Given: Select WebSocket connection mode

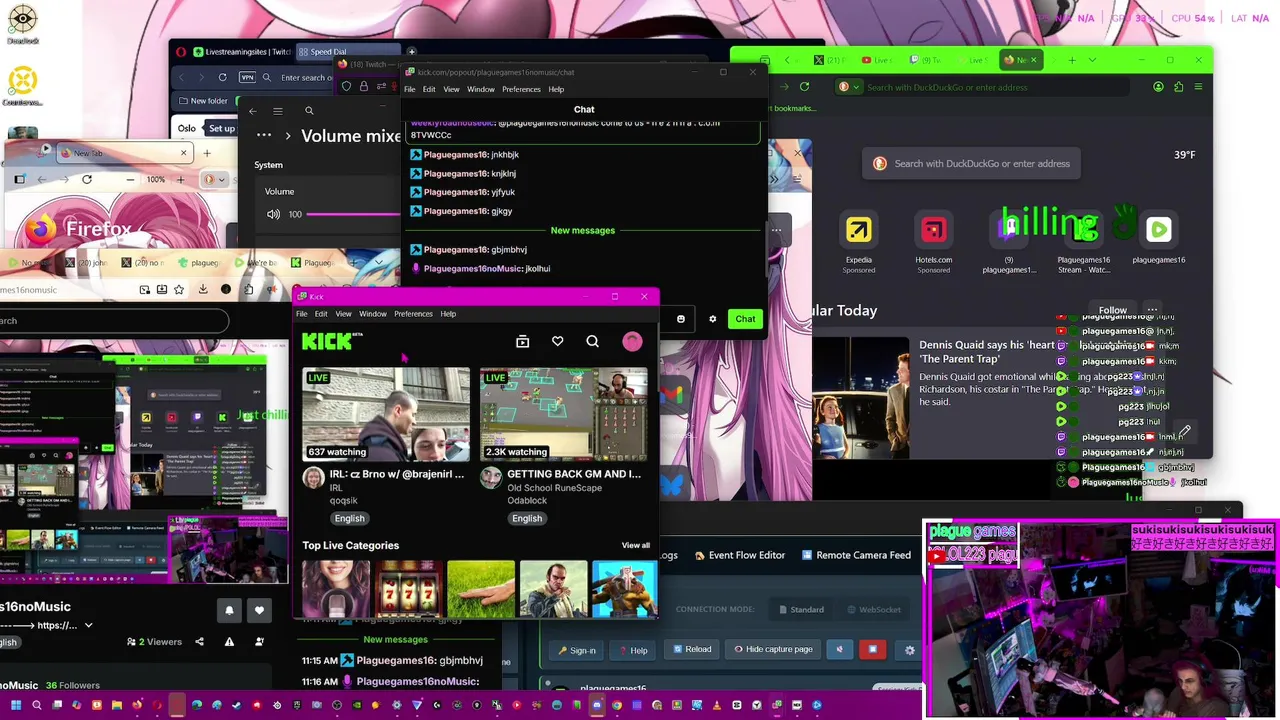Looking at the screenshot, I should [x=874, y=609].
